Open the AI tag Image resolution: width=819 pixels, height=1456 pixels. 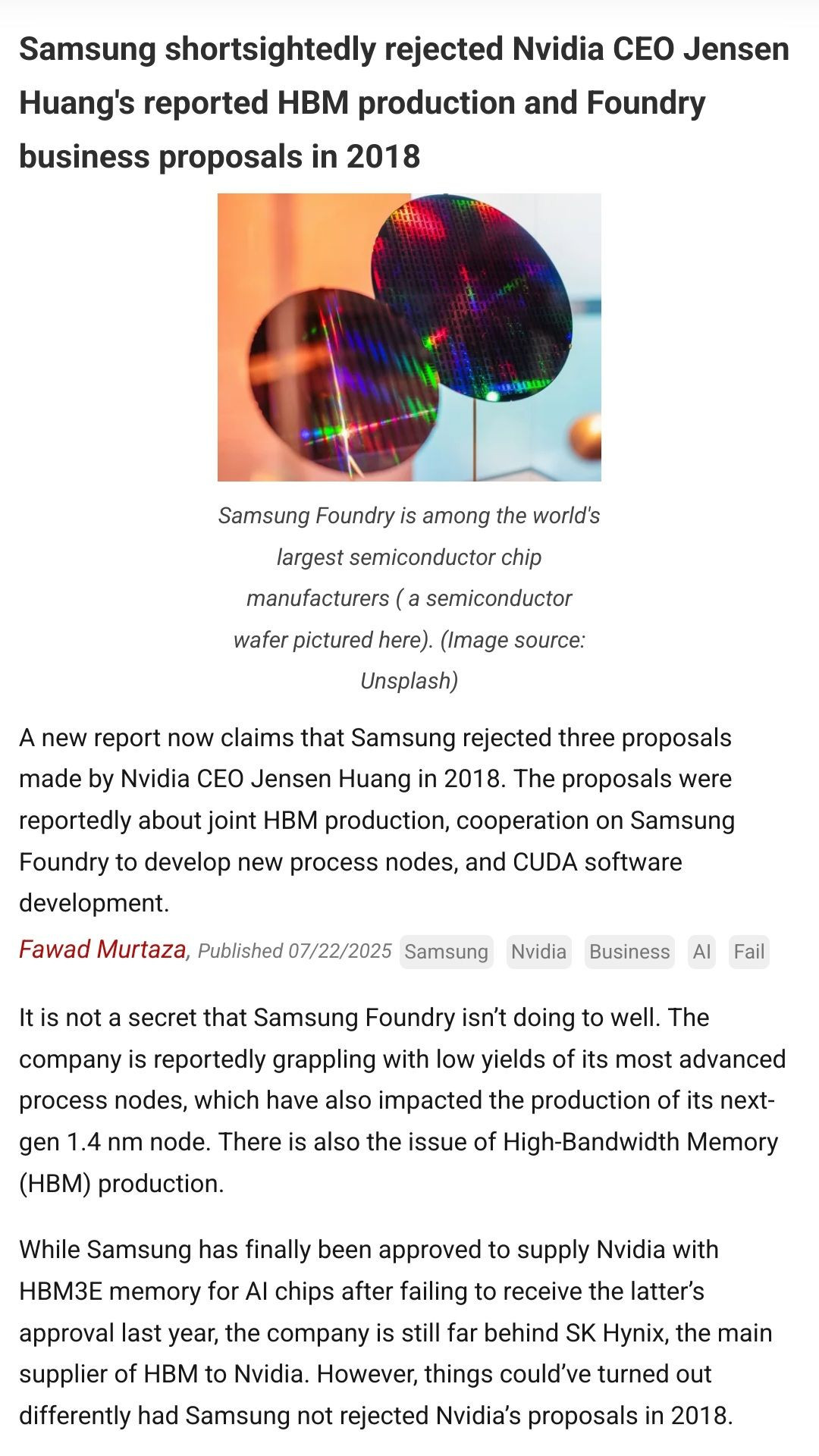pyautogui.click(x=701, y=952)
